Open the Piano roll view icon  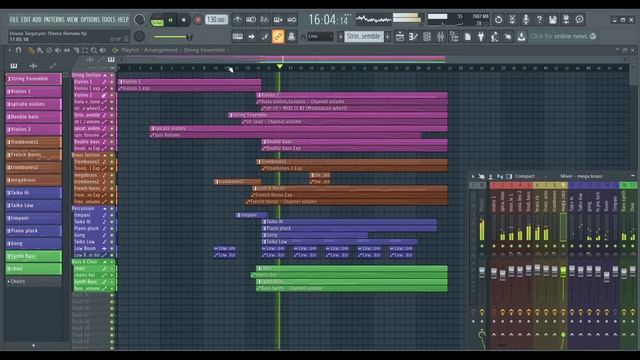(x=413, y=37)
